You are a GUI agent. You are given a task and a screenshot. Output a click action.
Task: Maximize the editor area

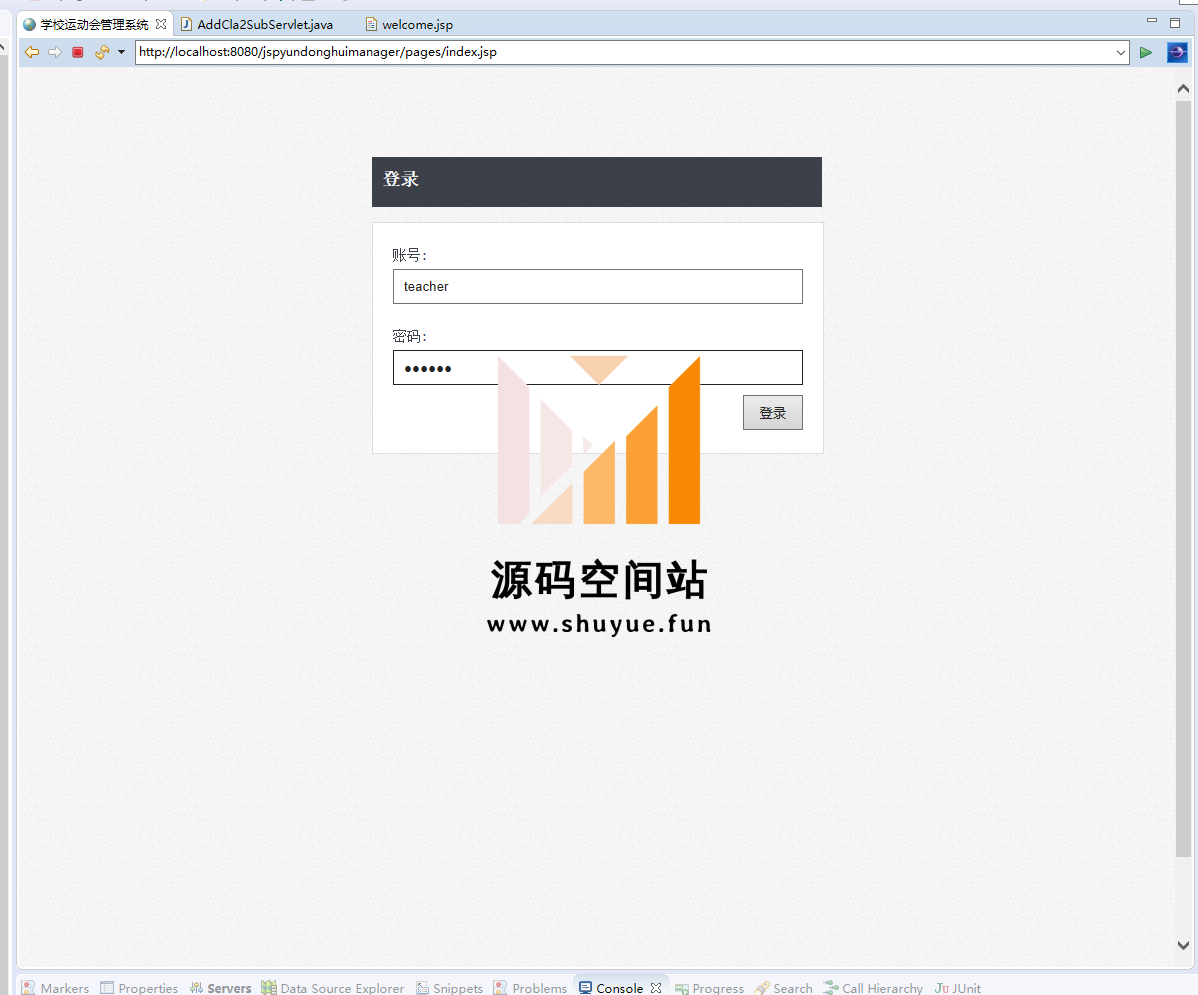pos(1175,23)
